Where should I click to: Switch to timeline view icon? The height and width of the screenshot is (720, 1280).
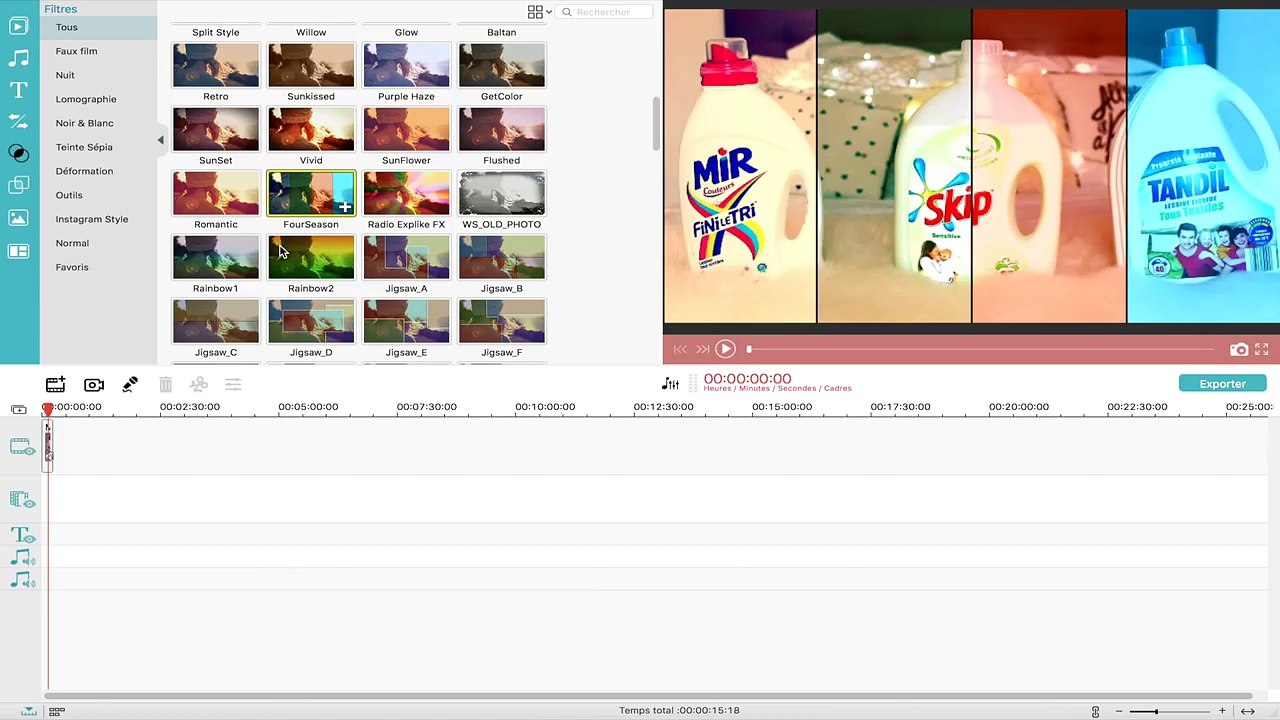point(29,711)
